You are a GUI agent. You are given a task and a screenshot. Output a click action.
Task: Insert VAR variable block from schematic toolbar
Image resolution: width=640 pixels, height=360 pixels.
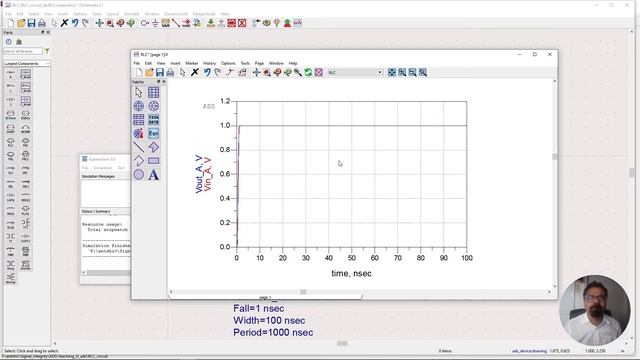[x=165, y=23]
